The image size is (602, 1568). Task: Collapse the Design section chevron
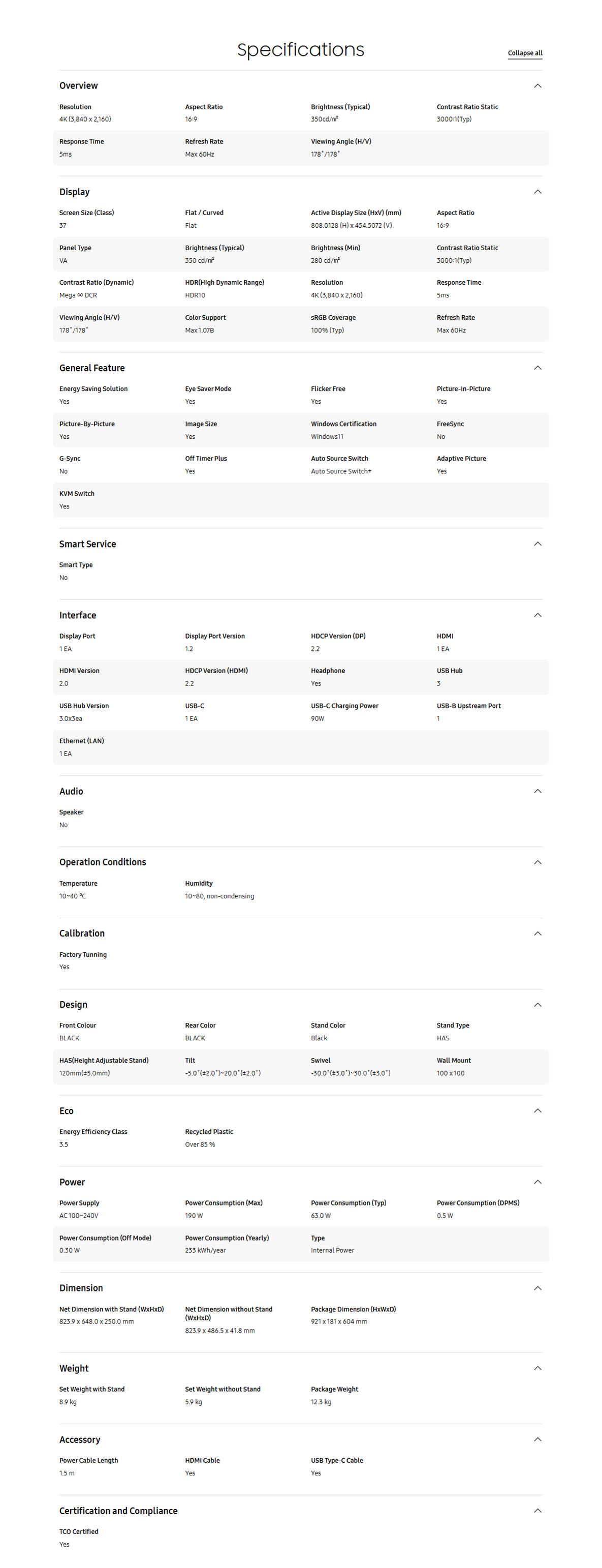(x=537, y=1004)
